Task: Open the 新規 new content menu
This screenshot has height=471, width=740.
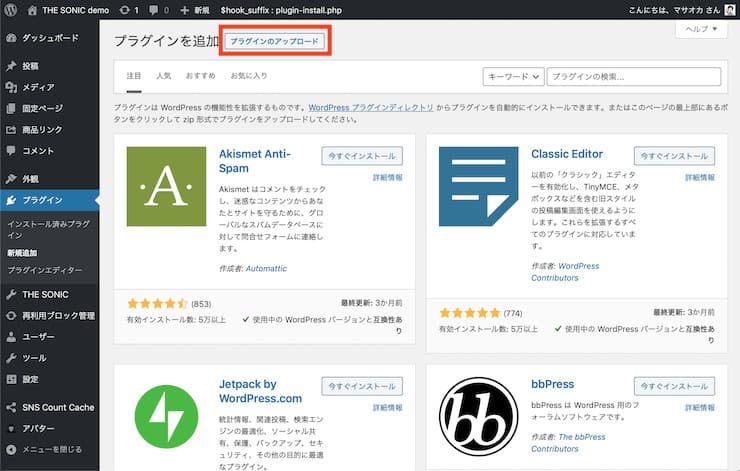Action: pos(195,10)
